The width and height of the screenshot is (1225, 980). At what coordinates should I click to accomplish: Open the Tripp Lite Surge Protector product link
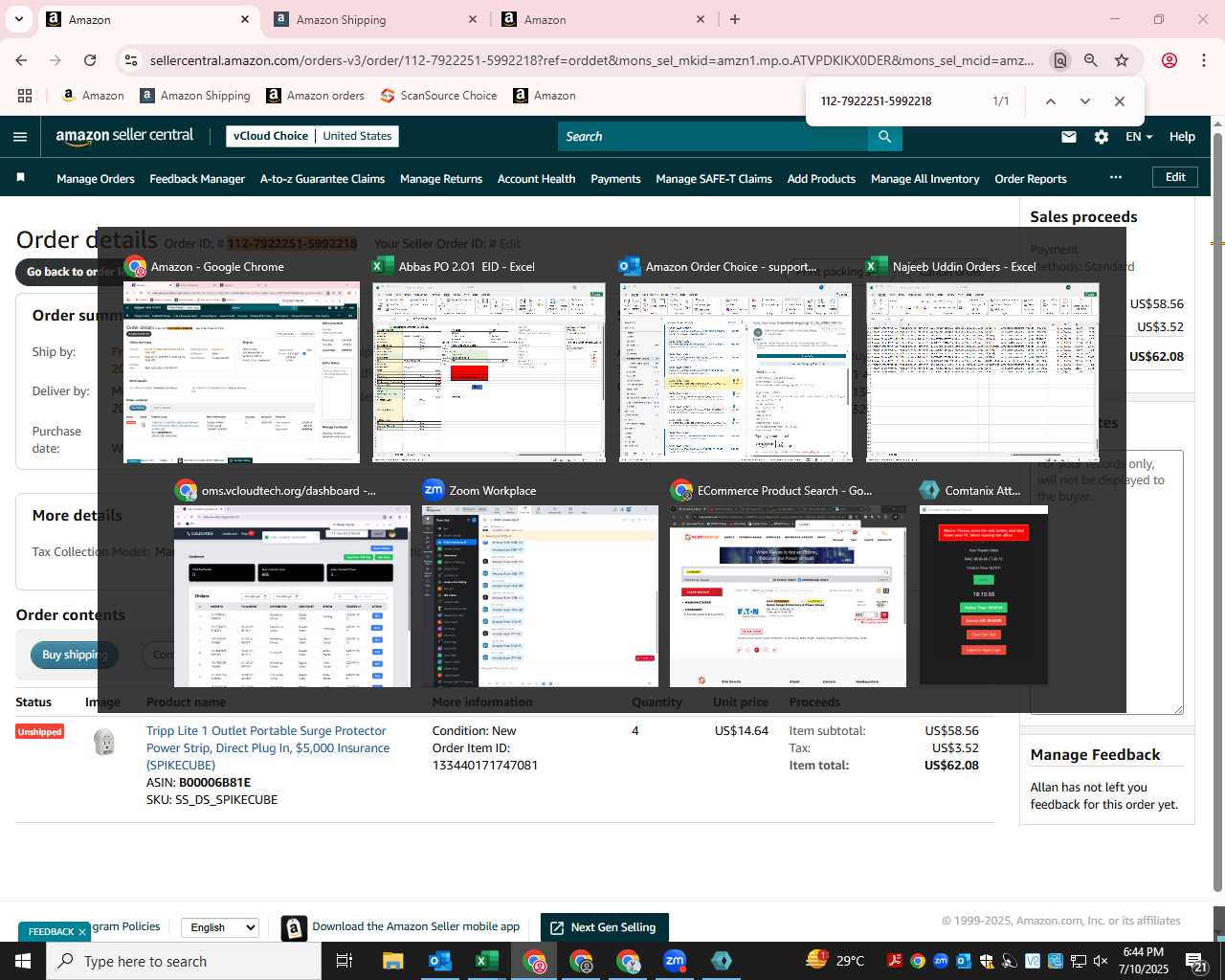[x=268, y=747]
